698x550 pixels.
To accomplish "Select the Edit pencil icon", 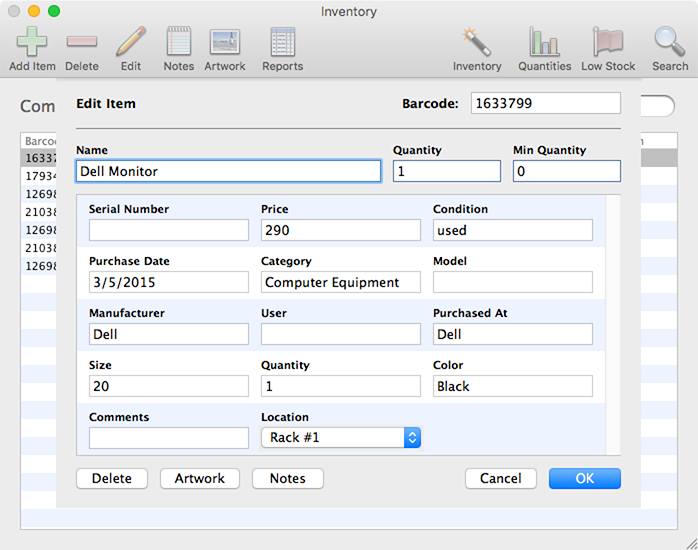I will [131, 41].
